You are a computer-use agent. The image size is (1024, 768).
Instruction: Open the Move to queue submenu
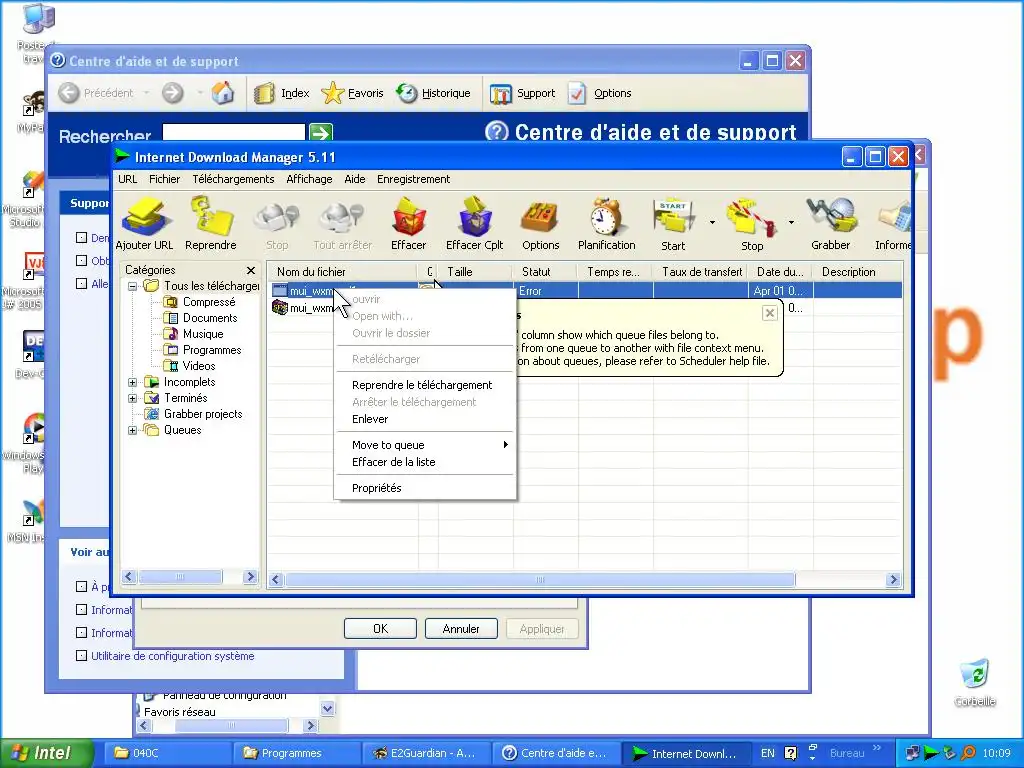click(424, 445)
